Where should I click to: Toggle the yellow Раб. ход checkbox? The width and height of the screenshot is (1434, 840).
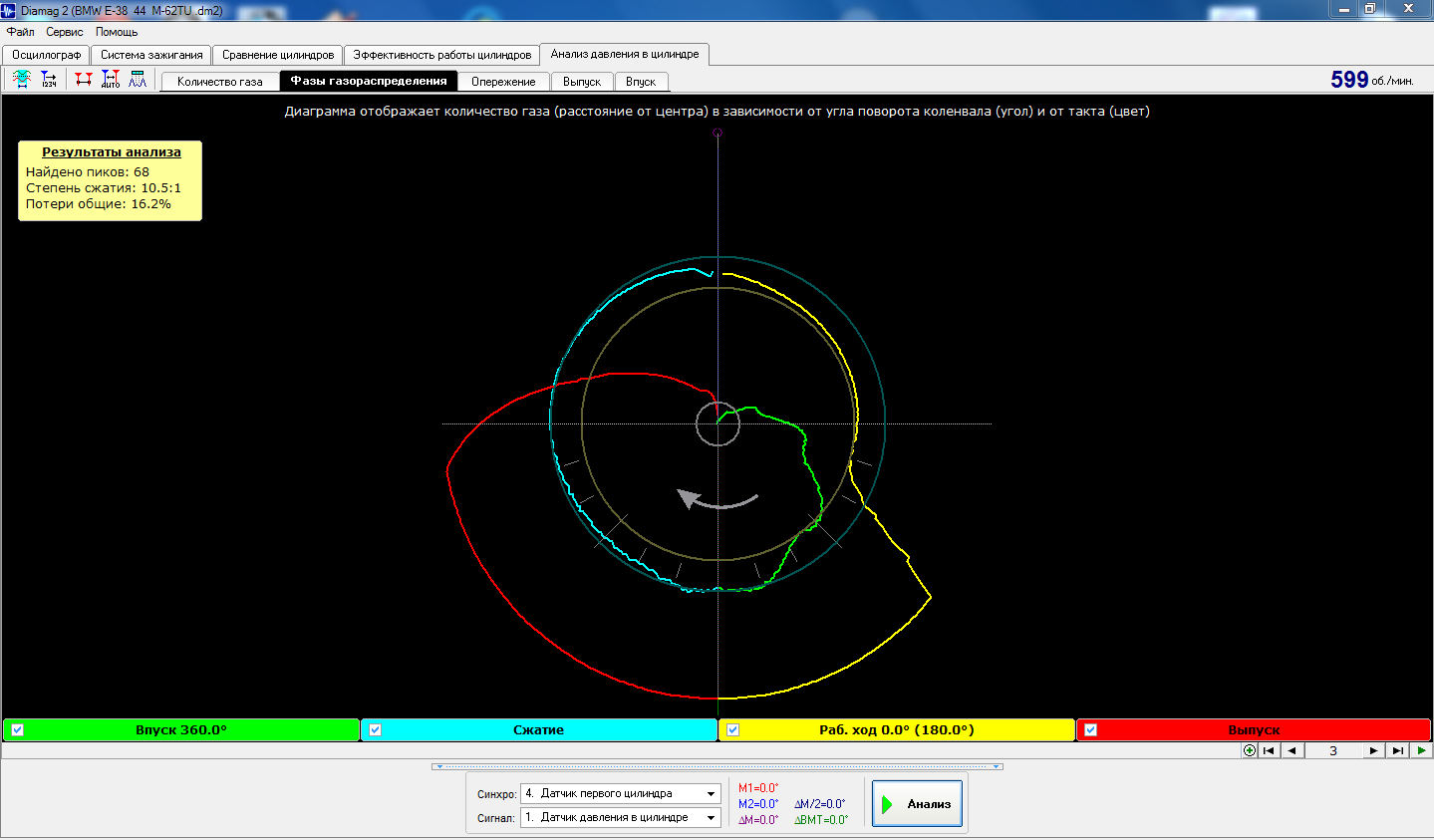click(x=732, y=730)
